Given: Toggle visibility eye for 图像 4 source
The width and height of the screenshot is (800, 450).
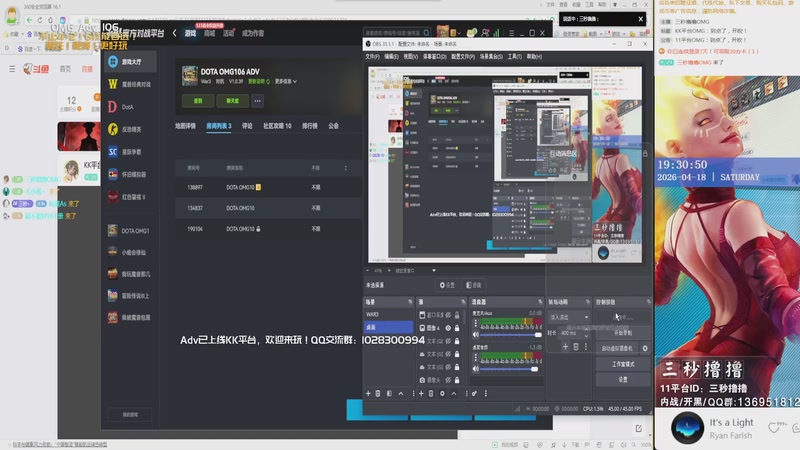Looking at the screenshot, I should [448, 328].
